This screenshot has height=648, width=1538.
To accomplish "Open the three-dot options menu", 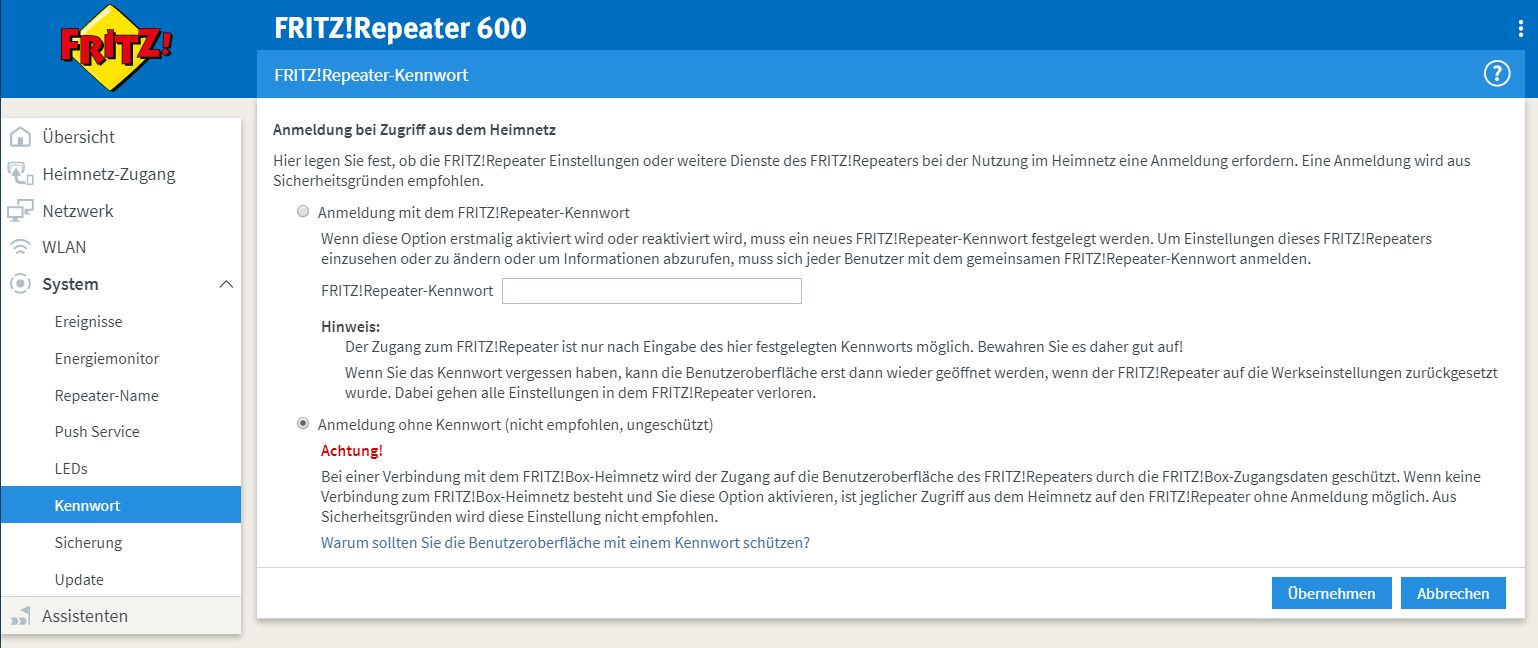I will click(1521, 29).
